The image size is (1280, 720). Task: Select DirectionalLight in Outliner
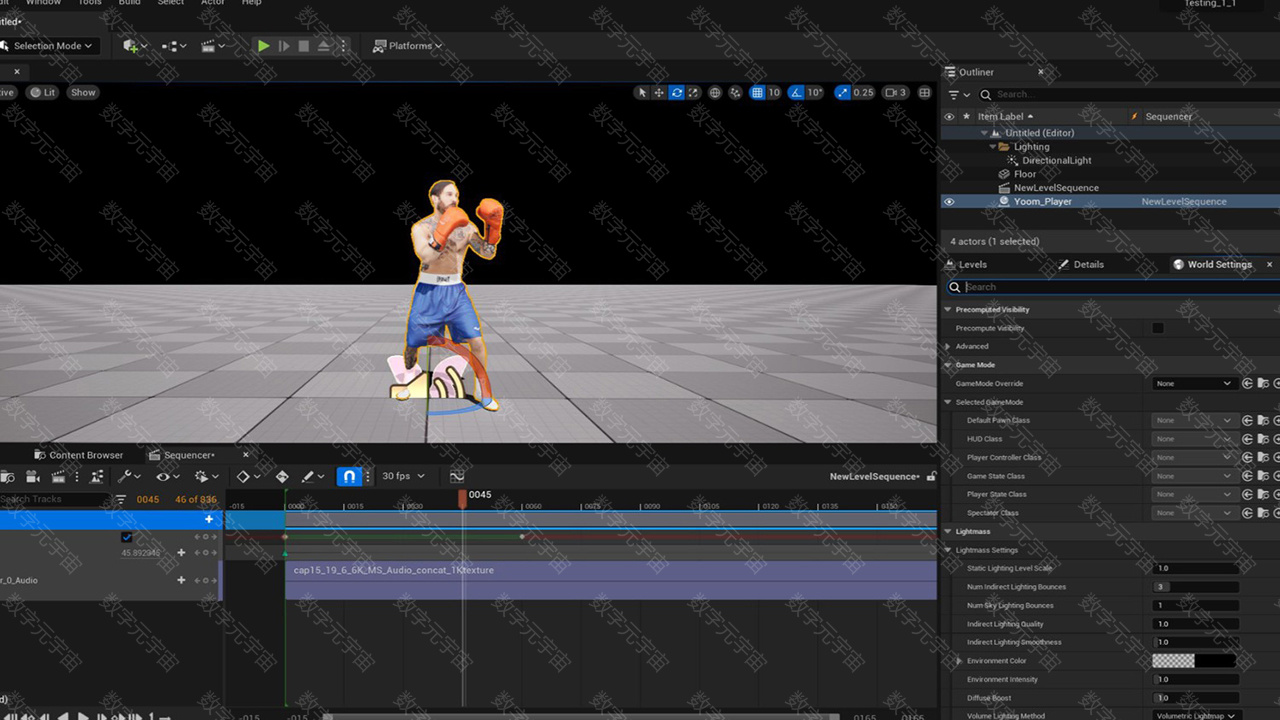tap(1056, 160)
